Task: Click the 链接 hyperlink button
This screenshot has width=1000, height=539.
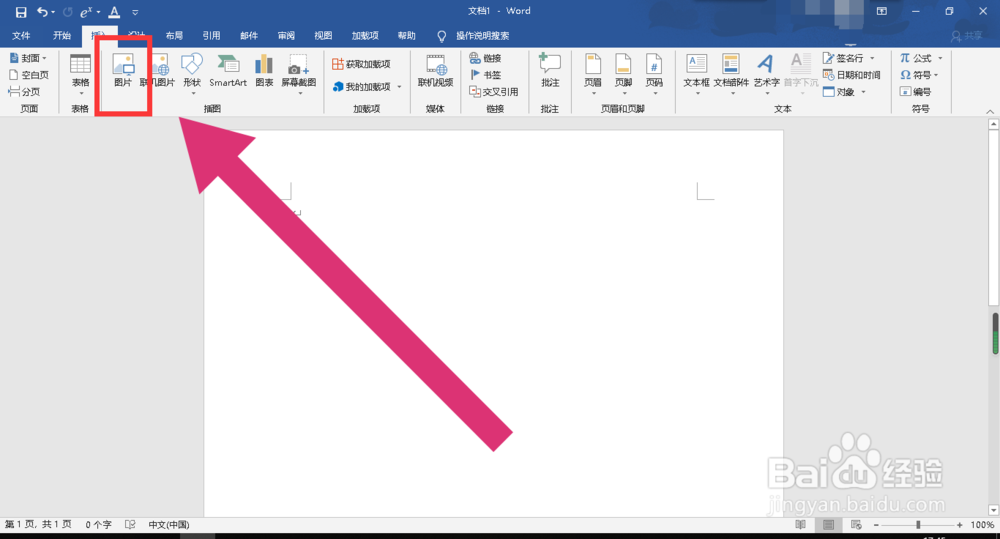Action: [x=485, y=58]
